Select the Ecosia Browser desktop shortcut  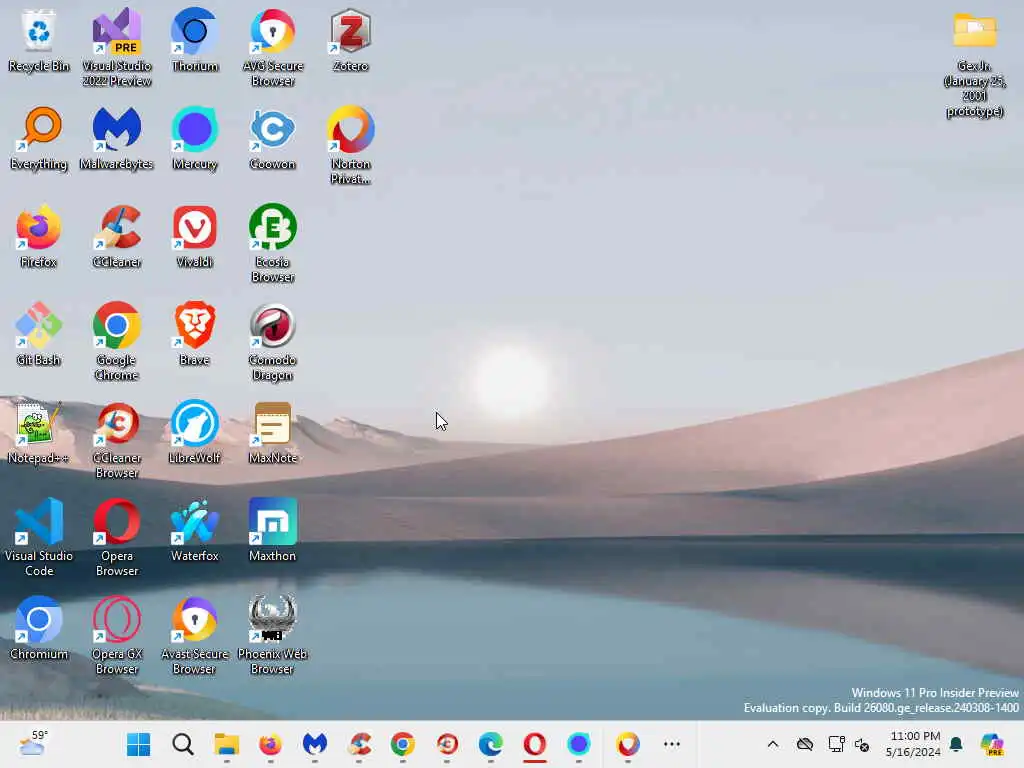tap(272, 243)
